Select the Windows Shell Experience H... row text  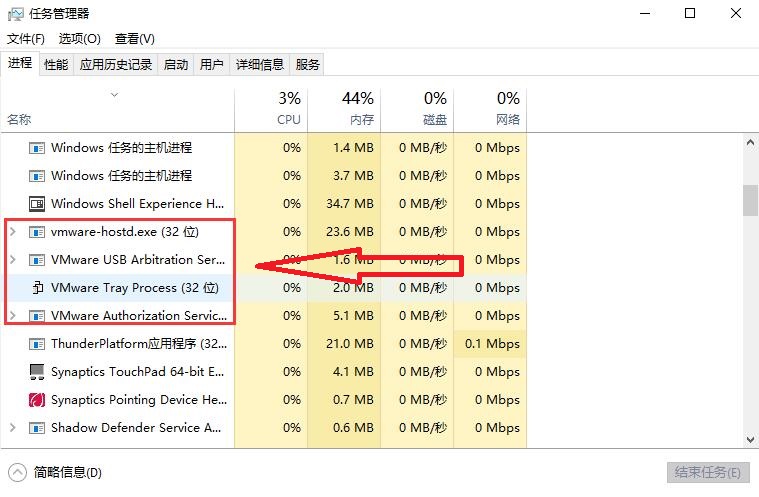tap(137, 204)
